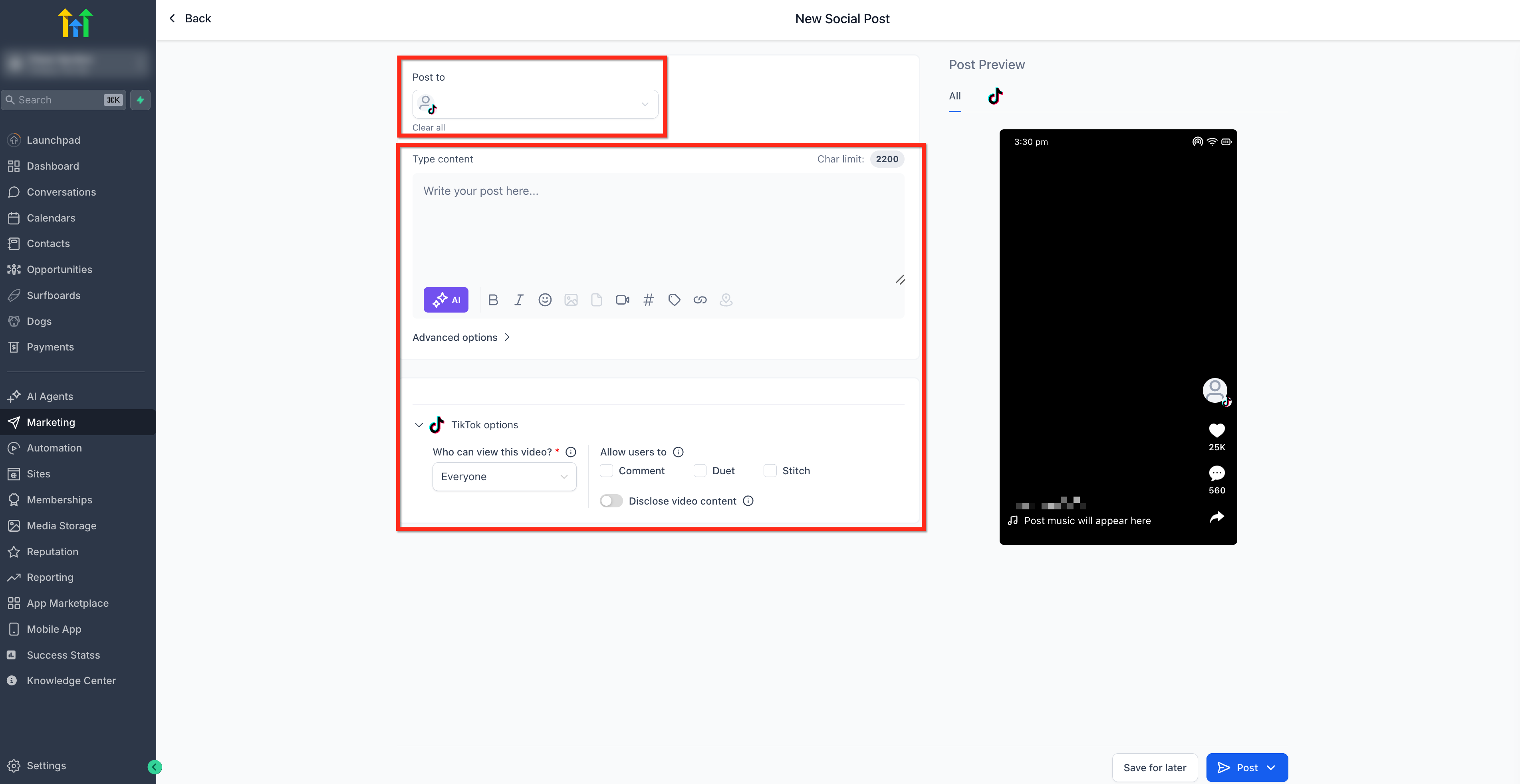Open the emoji picker
1520x784 pixels.
(x=545, y=300)
